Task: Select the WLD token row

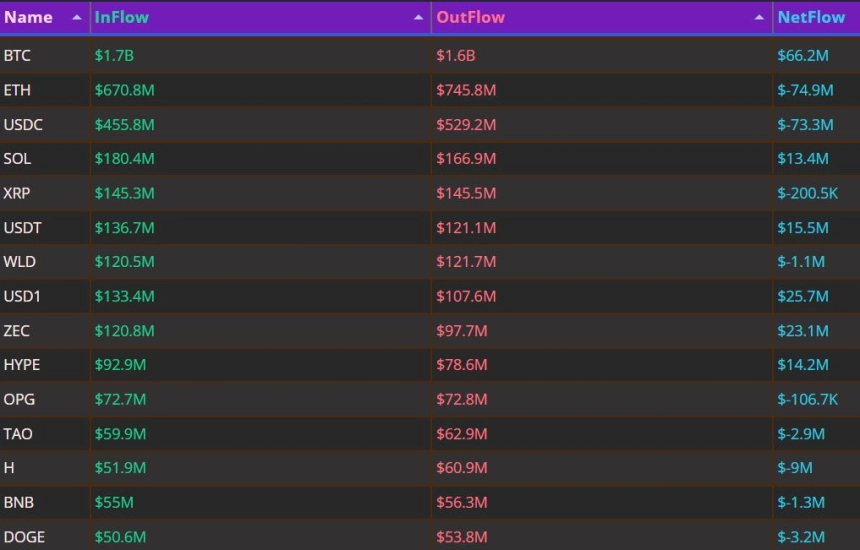Action: coord(430,262)
